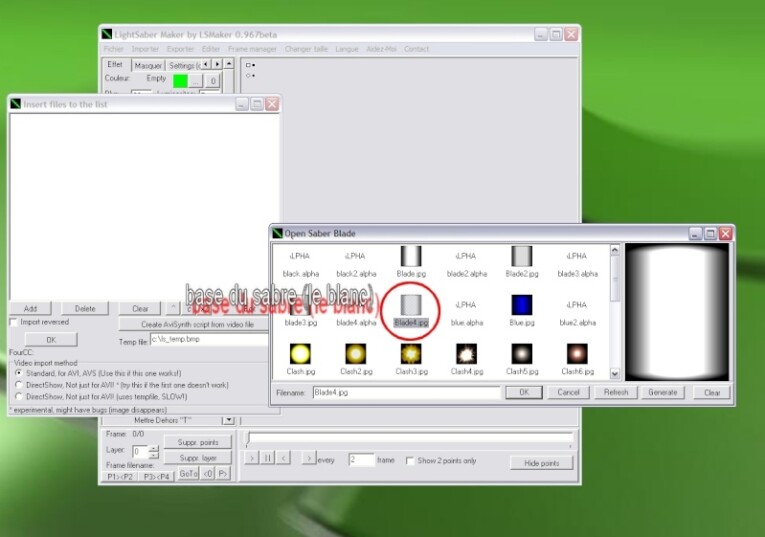Viewport: 765px width, 537px height.
Task: Click Clear in Insert files window
Action: pyautogui.click(x=140, y=308)
